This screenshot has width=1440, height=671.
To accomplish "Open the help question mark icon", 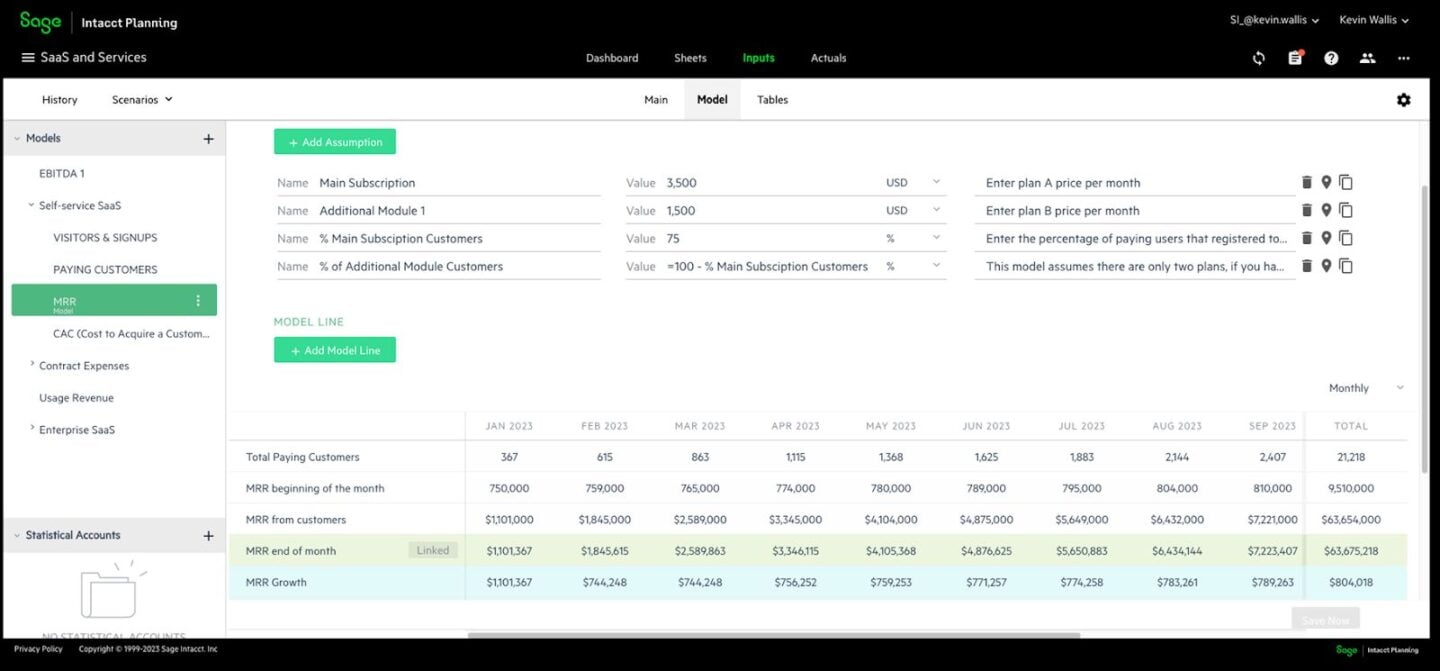I will click(1331, 58).
